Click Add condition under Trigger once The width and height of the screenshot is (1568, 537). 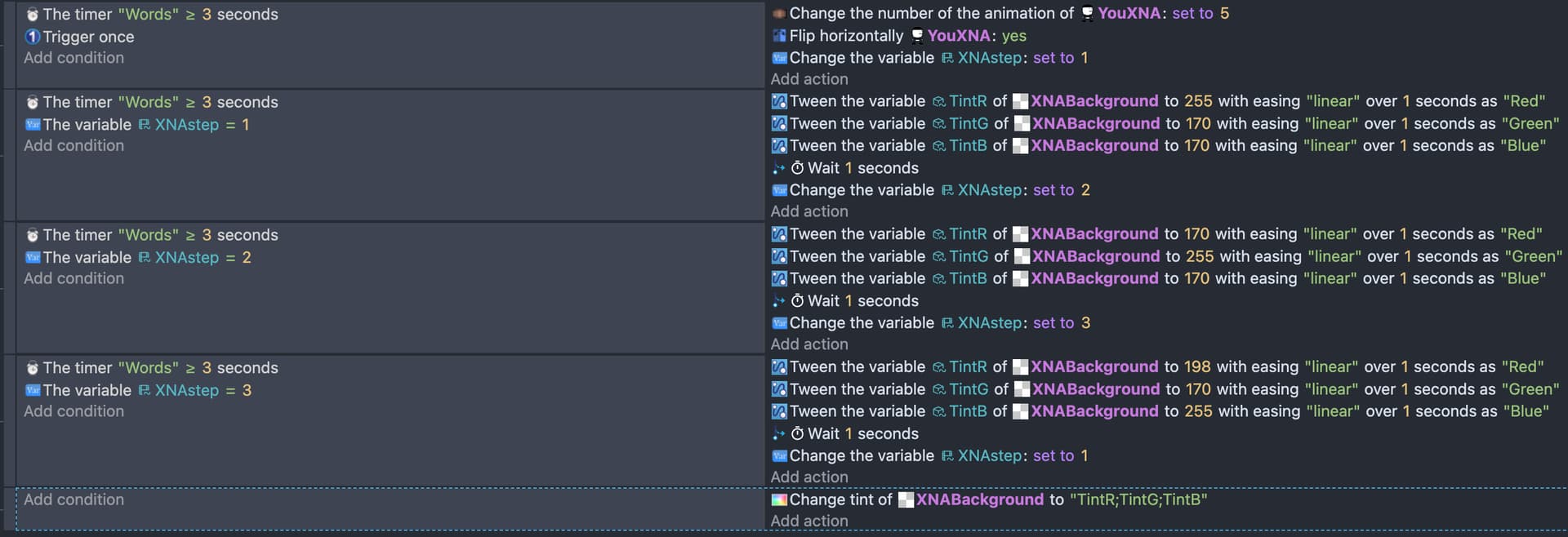[73, 58]
